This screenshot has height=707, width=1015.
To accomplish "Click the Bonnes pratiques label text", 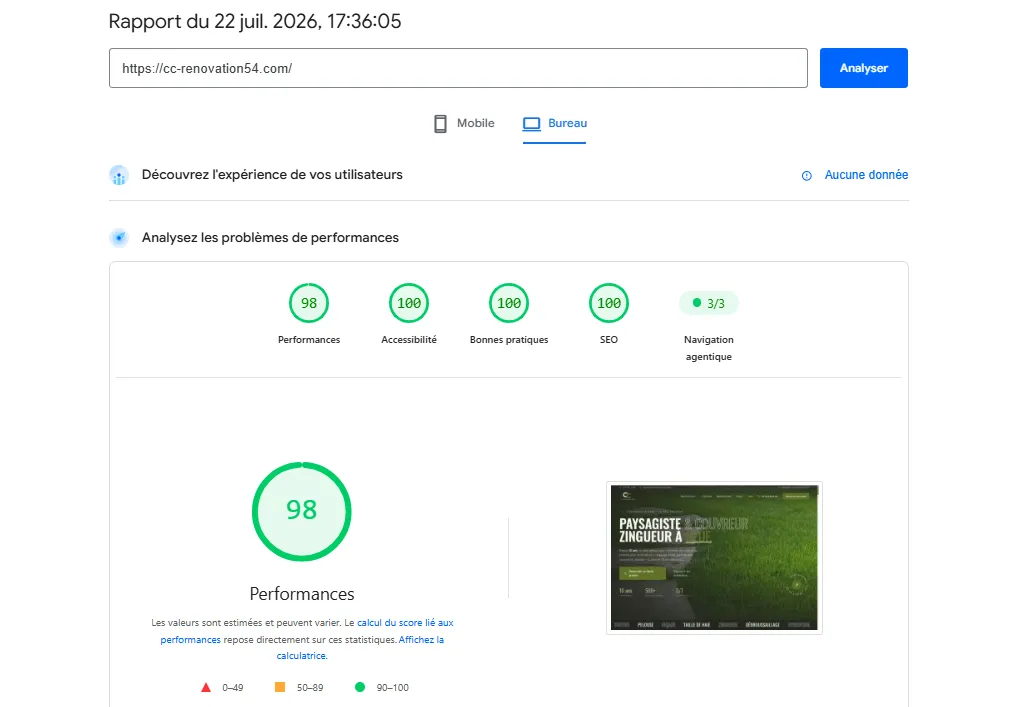I will point(509,340).
